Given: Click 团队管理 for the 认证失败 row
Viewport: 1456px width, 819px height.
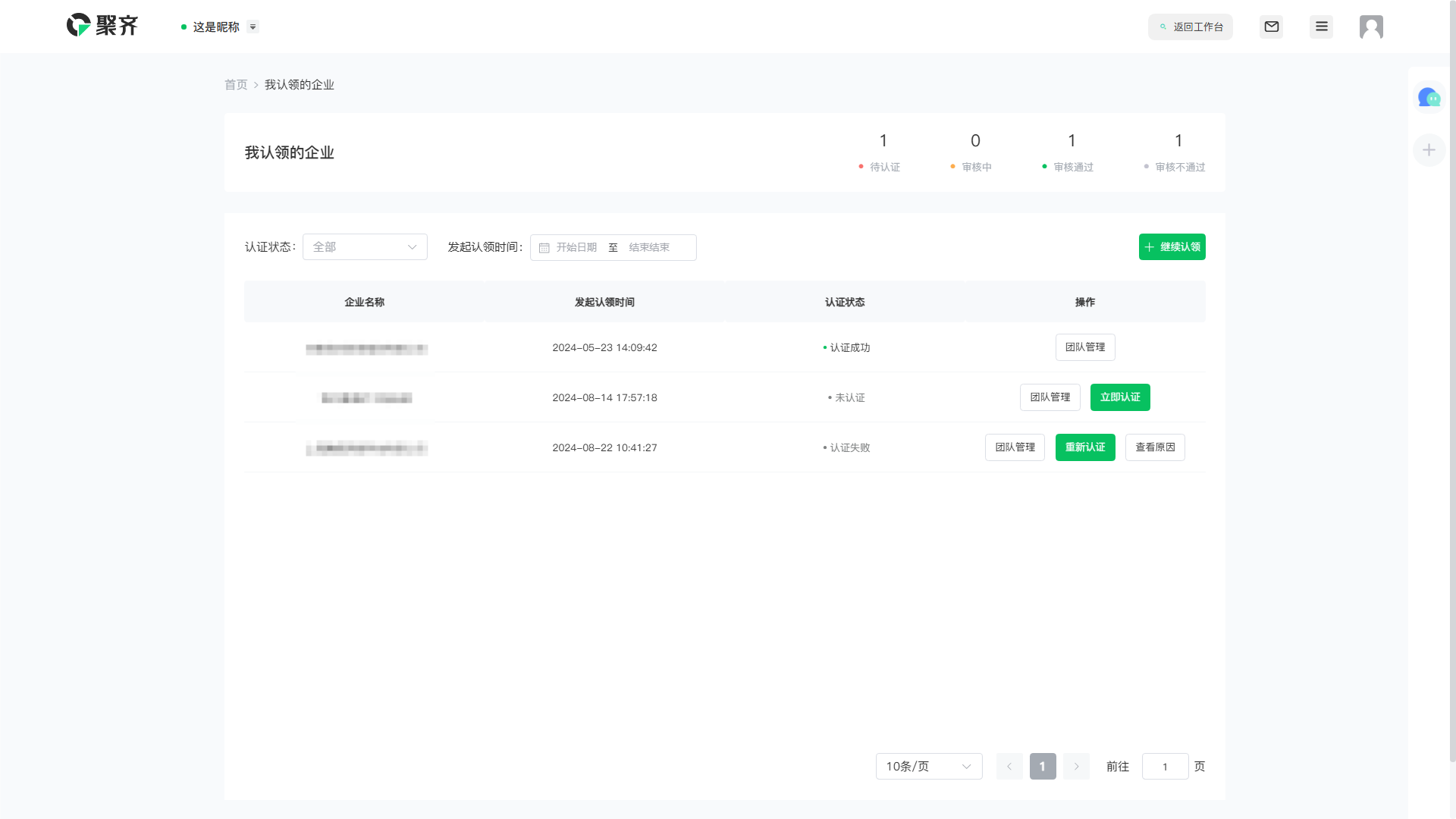Looking at the screenshot, I should click(x=1015, y=447).
